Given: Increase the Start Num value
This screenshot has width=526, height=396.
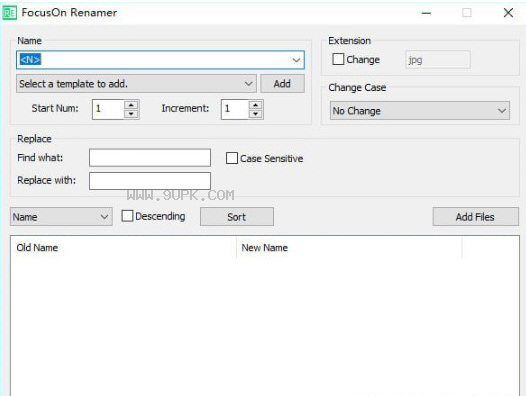Looking at the screenshot, I should click(x=131, y=105).
